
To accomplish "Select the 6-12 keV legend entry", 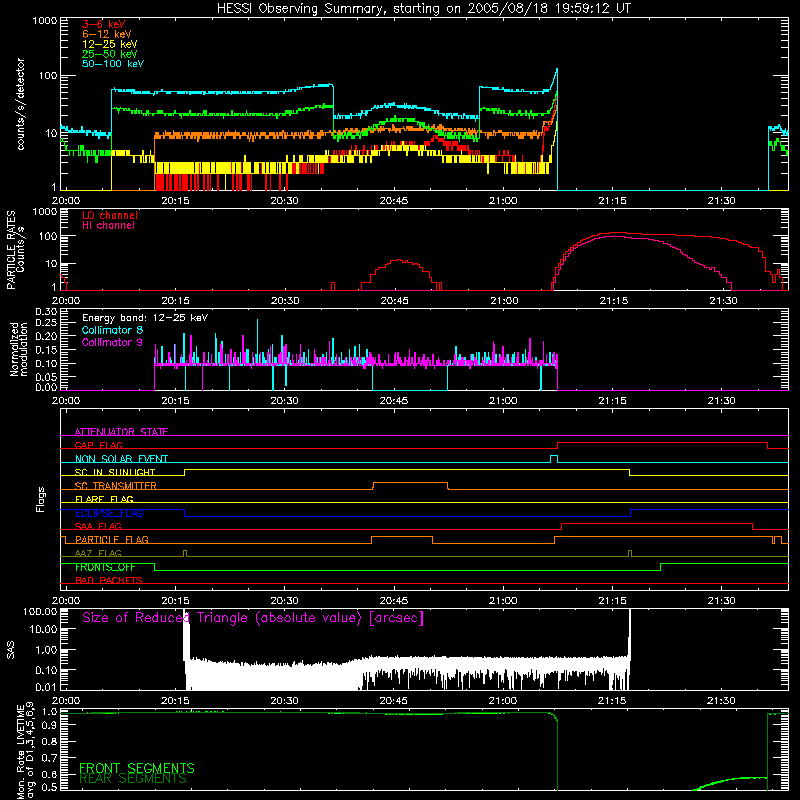I will pos(107,34).
